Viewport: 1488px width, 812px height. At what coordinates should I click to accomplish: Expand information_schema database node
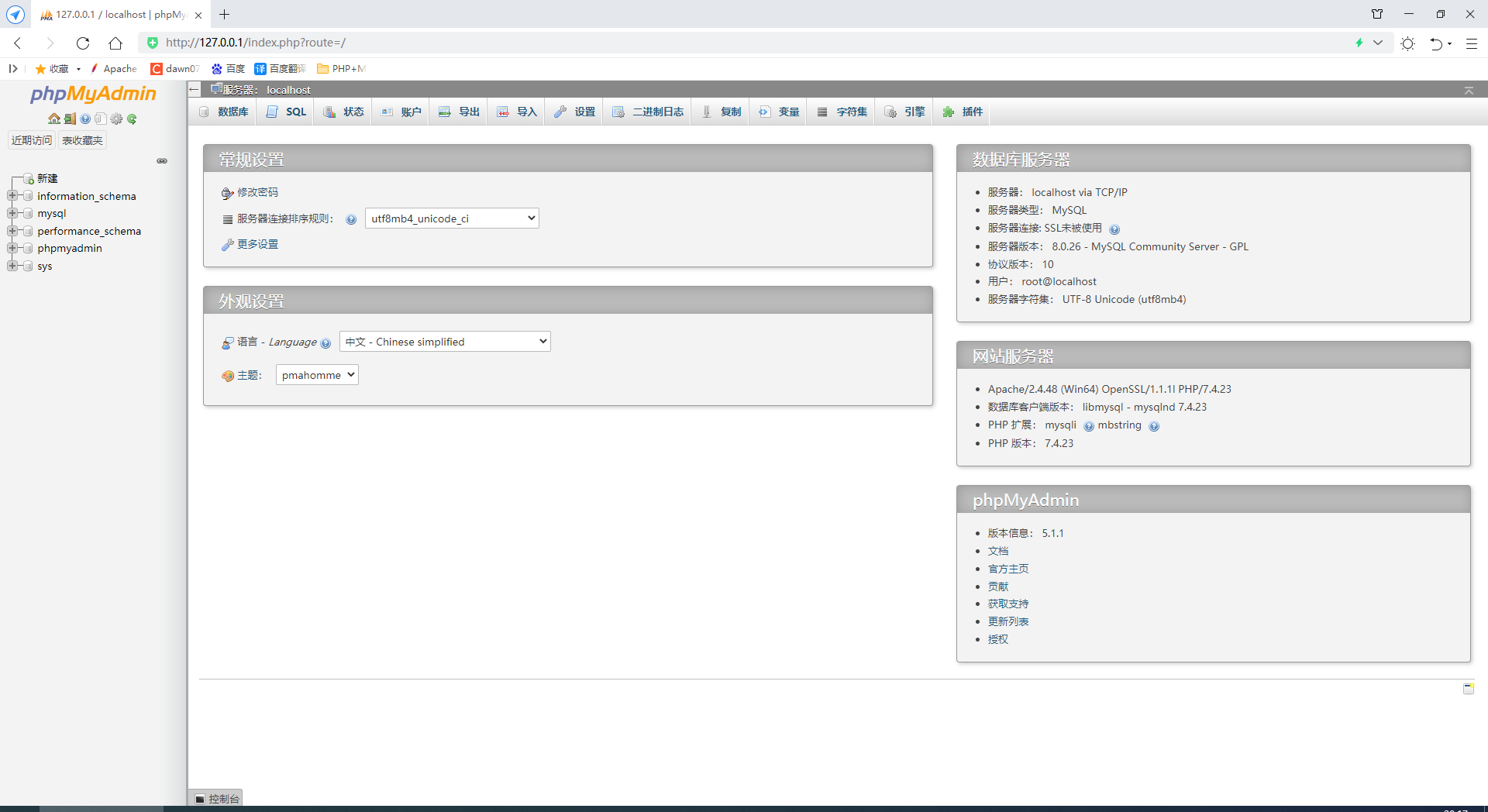pyautogui.click(x=12, y=195)
